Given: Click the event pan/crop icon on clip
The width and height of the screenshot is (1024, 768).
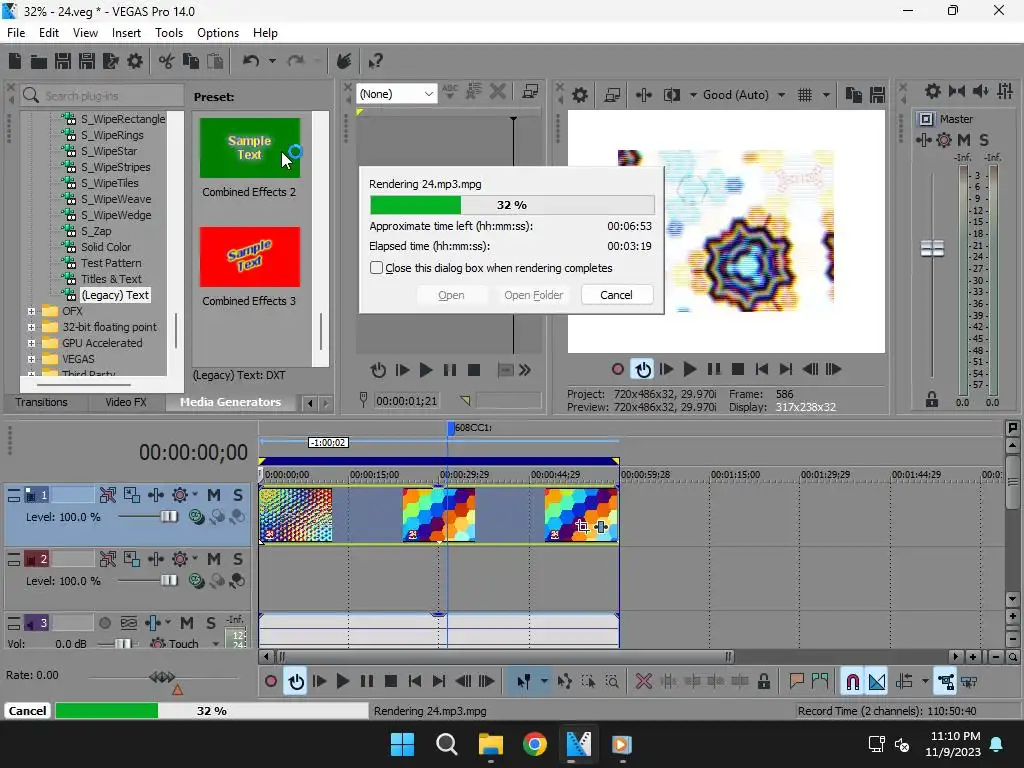Looking at the screenshot, I should 582,526.
